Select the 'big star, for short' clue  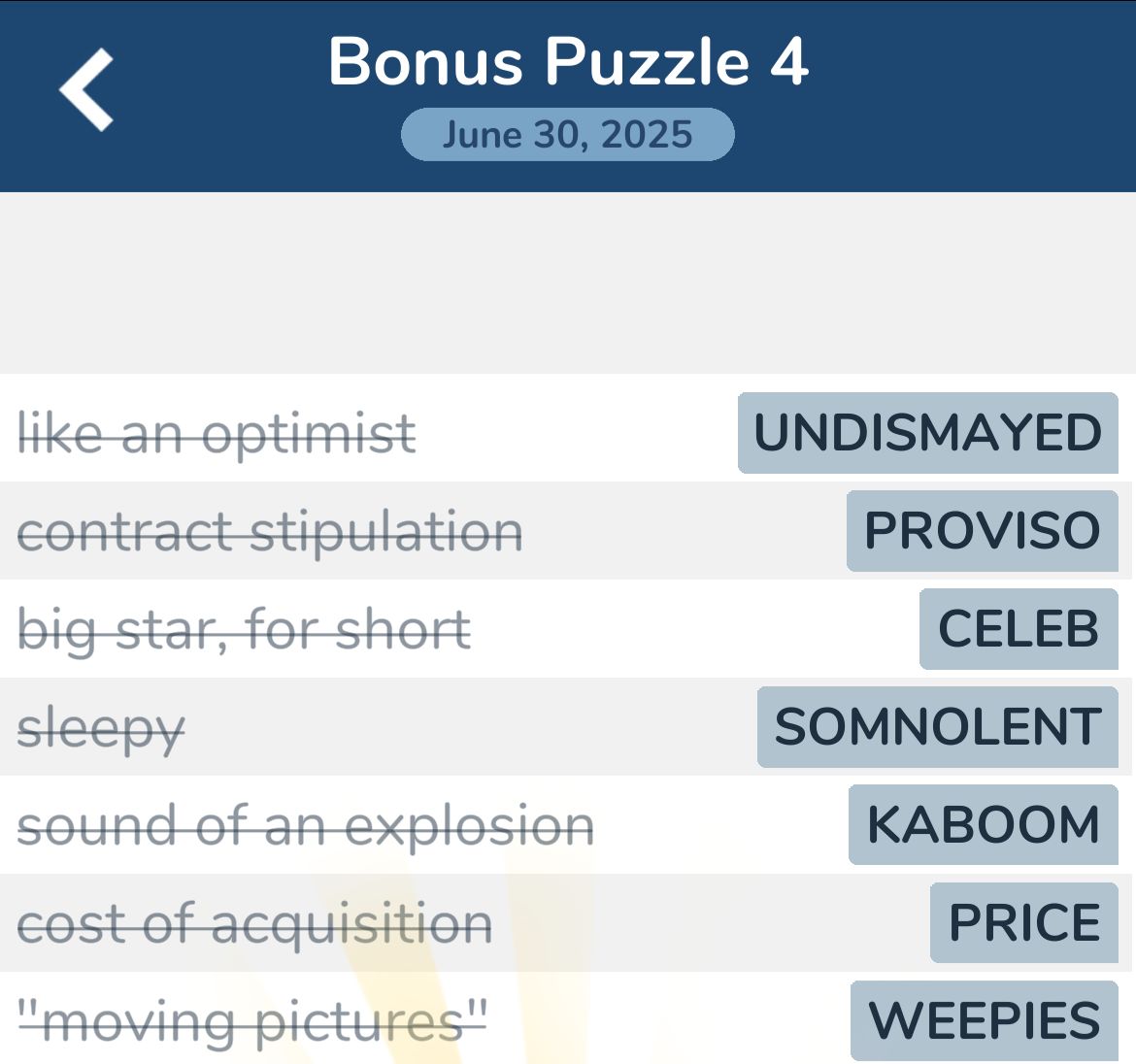click(246, 629)
